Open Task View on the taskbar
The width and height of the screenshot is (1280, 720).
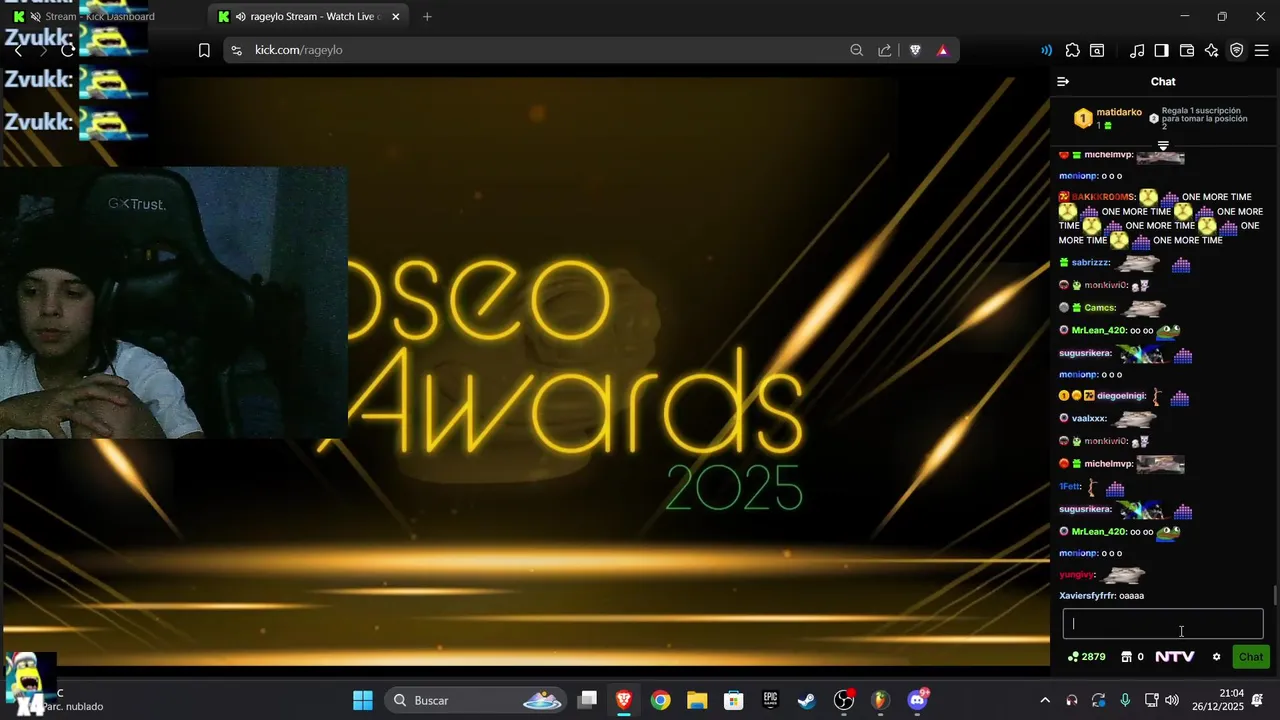point(588,700)
